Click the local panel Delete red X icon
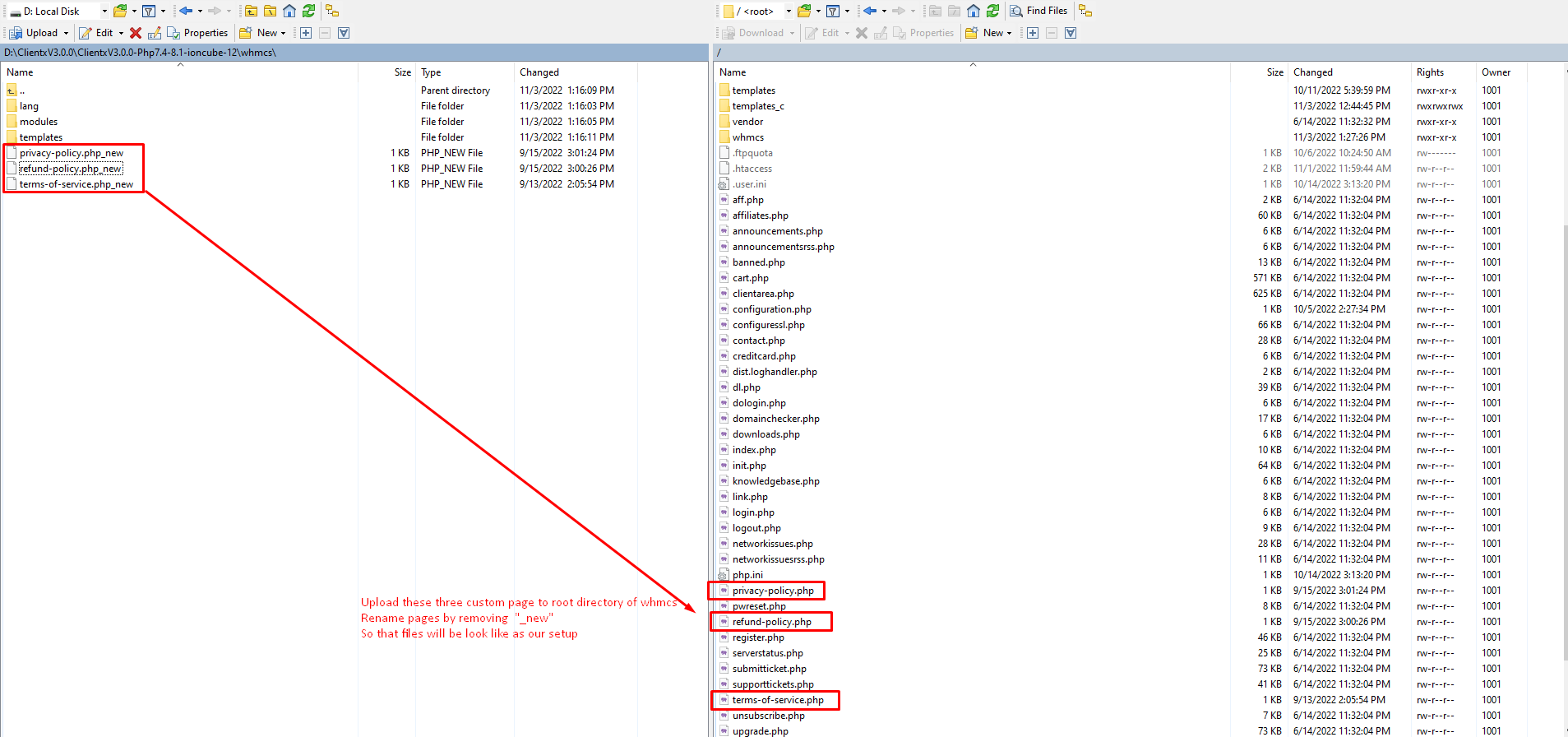The width and height of the screenshot is (1568, 737). pyautogui.click(x=136, y=33)
